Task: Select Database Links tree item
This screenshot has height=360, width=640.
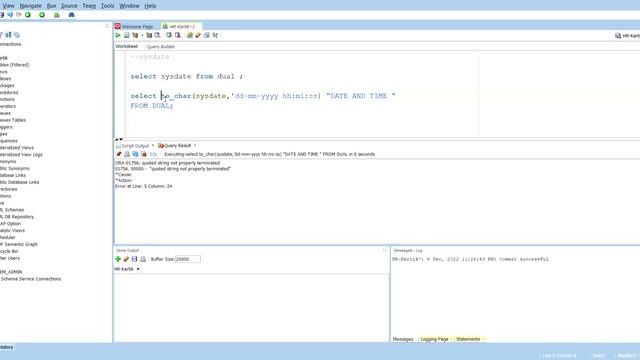Action: pos(13,175)
